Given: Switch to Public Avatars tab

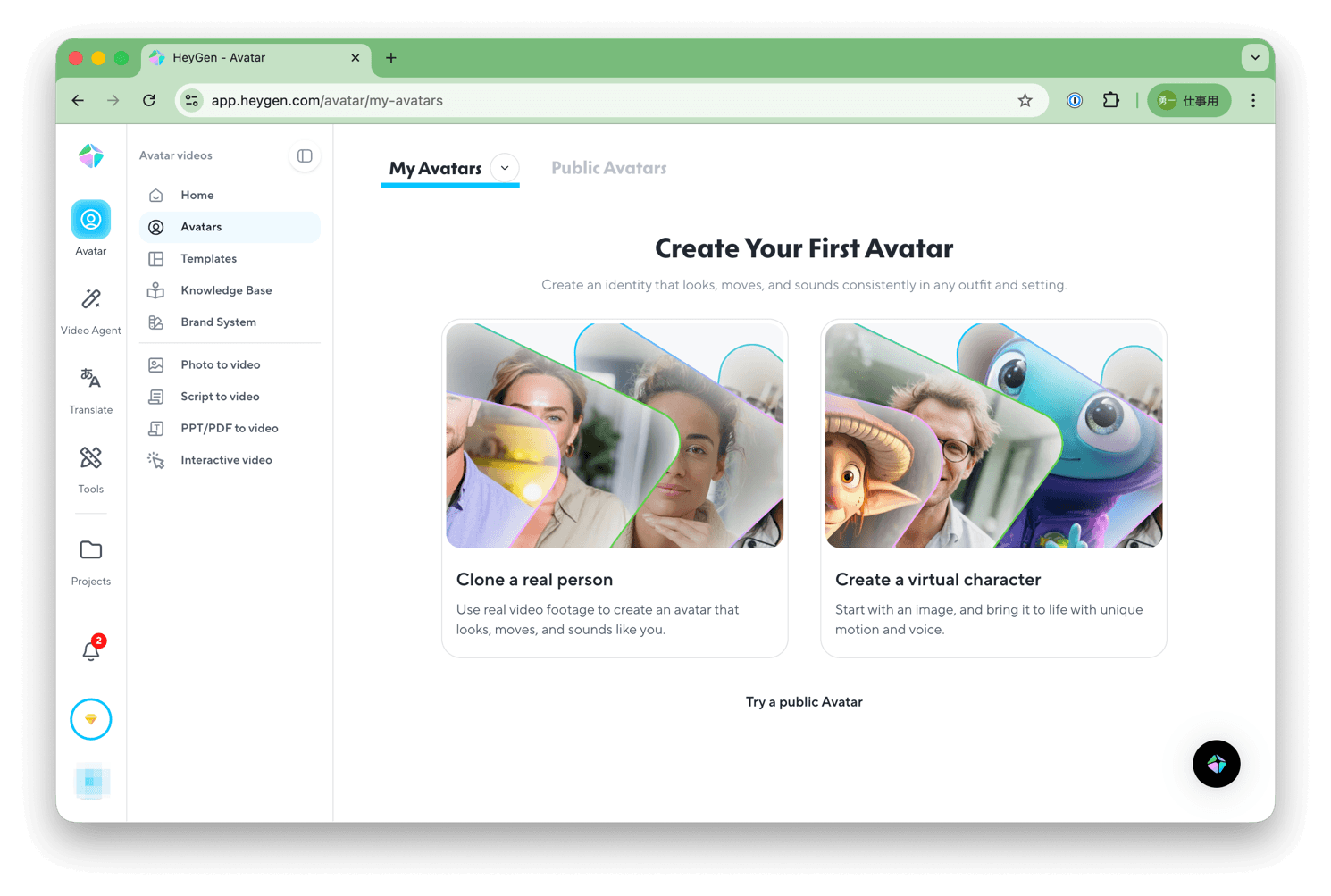Looking at the screenshot, I should pyautogui.click(x=608, y=168).
